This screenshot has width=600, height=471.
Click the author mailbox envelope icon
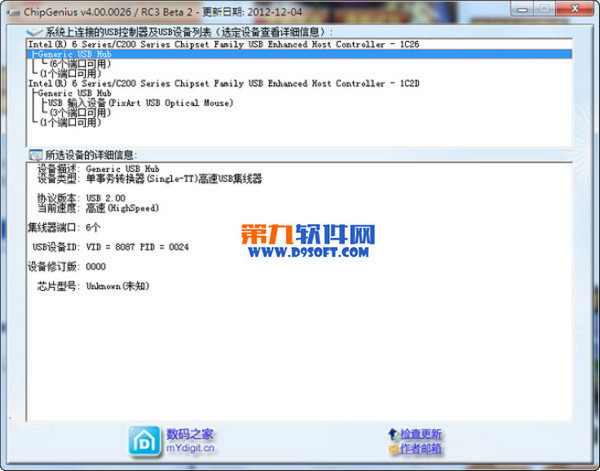[x=394, y=449]
